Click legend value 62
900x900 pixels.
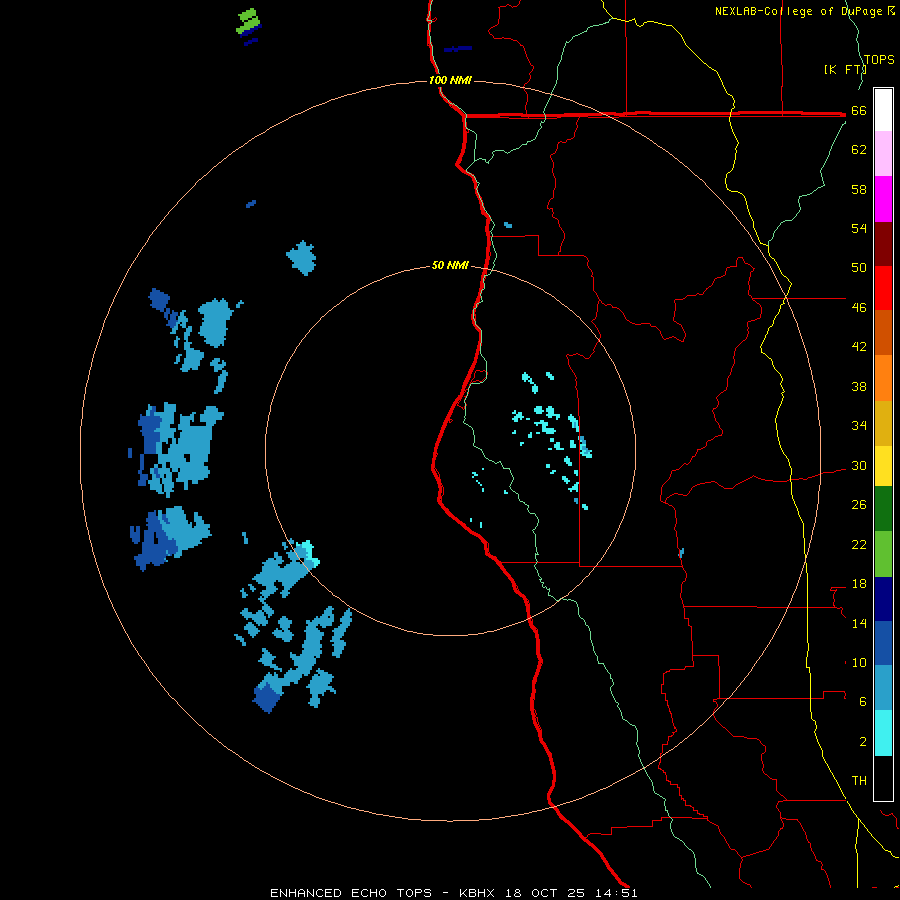pos(859,150)
